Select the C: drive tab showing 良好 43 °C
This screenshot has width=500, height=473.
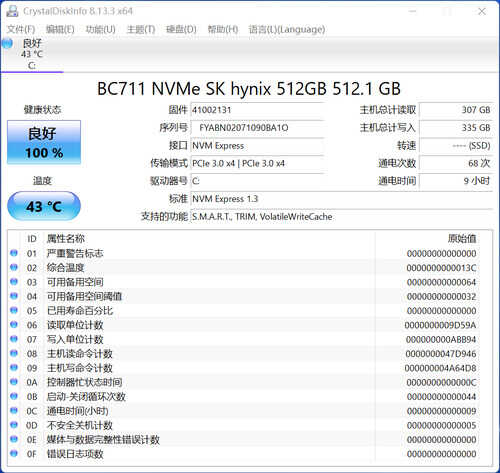click(x=32, y=54)
